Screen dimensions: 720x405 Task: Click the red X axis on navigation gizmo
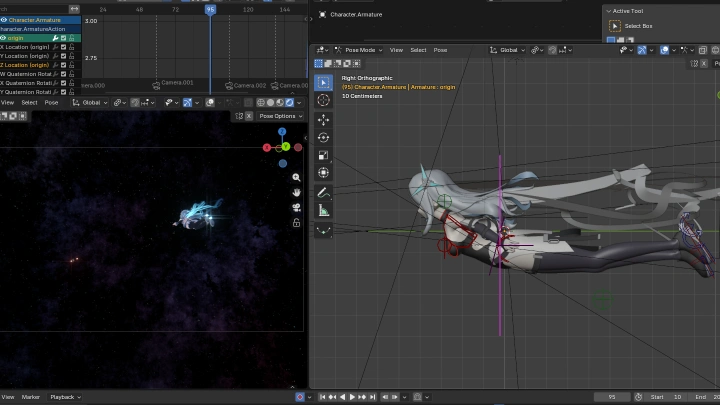tap(266, 147)
